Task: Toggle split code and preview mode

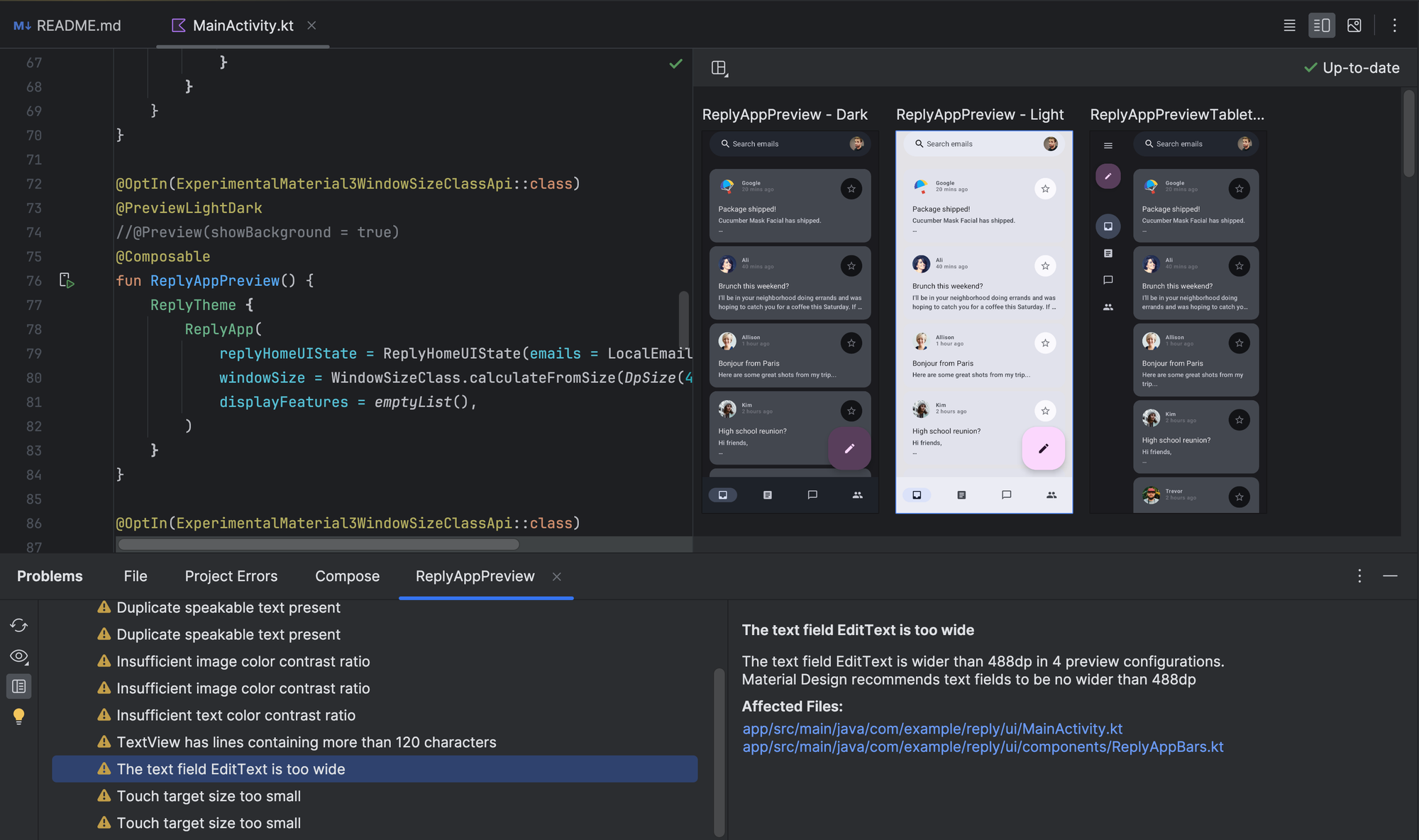Action: tap(1321, 25)
